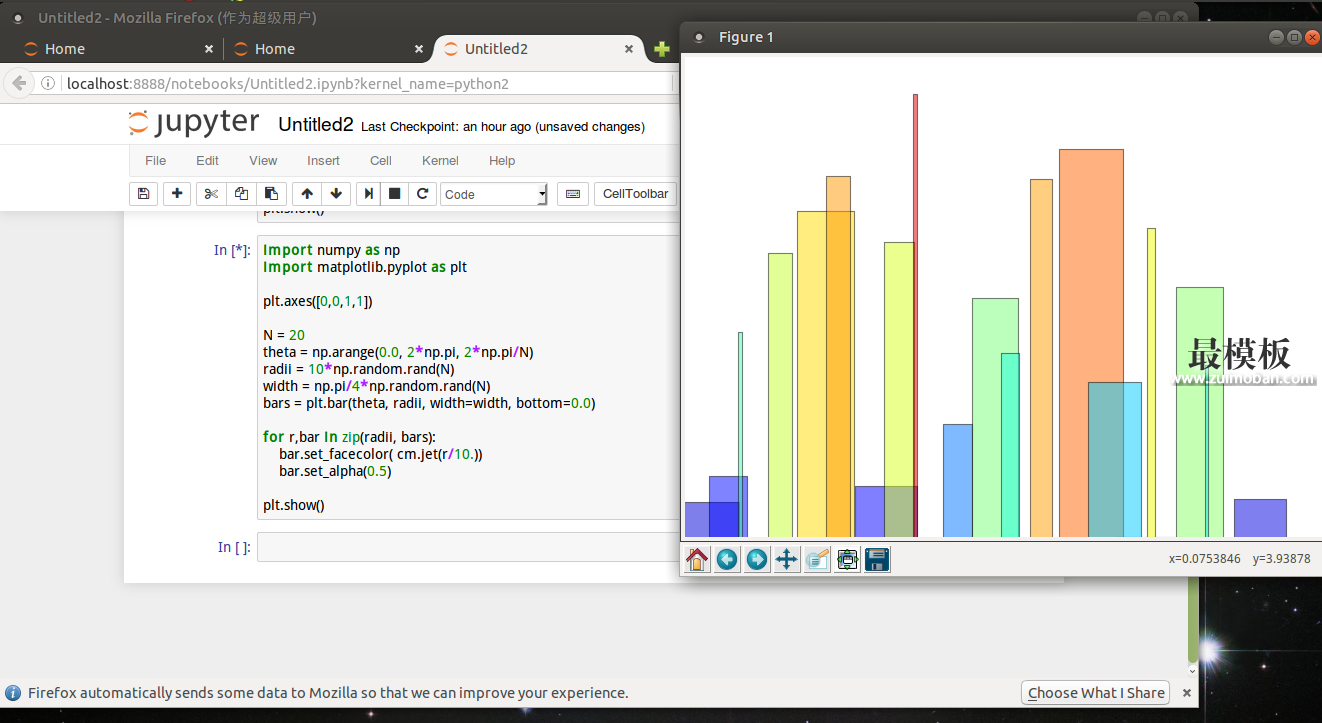Rename notebook by clicking Untitled2 title
Screen dimensions: 1322x723
(316, 125)
